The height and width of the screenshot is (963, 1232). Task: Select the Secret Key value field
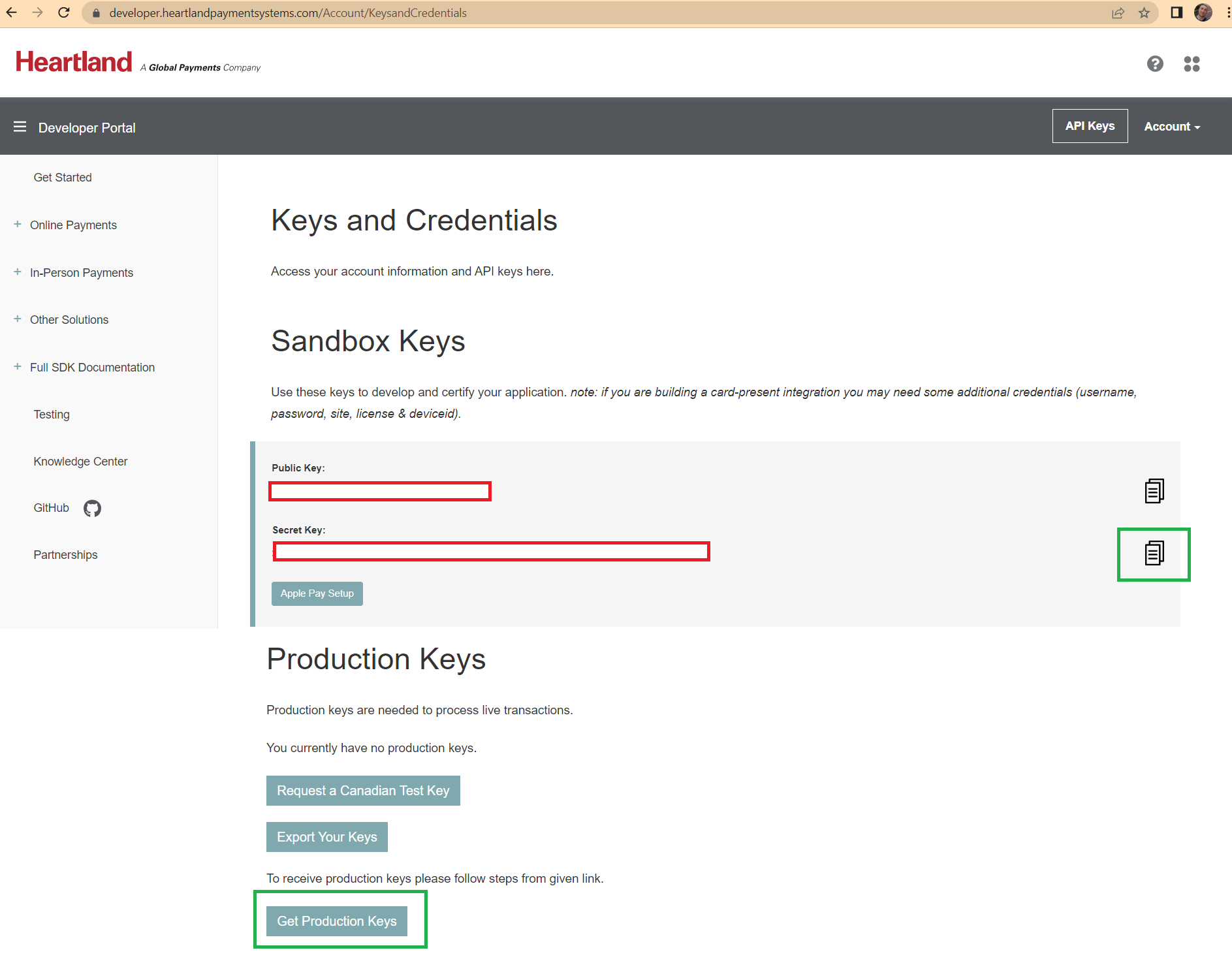point(491,552)
